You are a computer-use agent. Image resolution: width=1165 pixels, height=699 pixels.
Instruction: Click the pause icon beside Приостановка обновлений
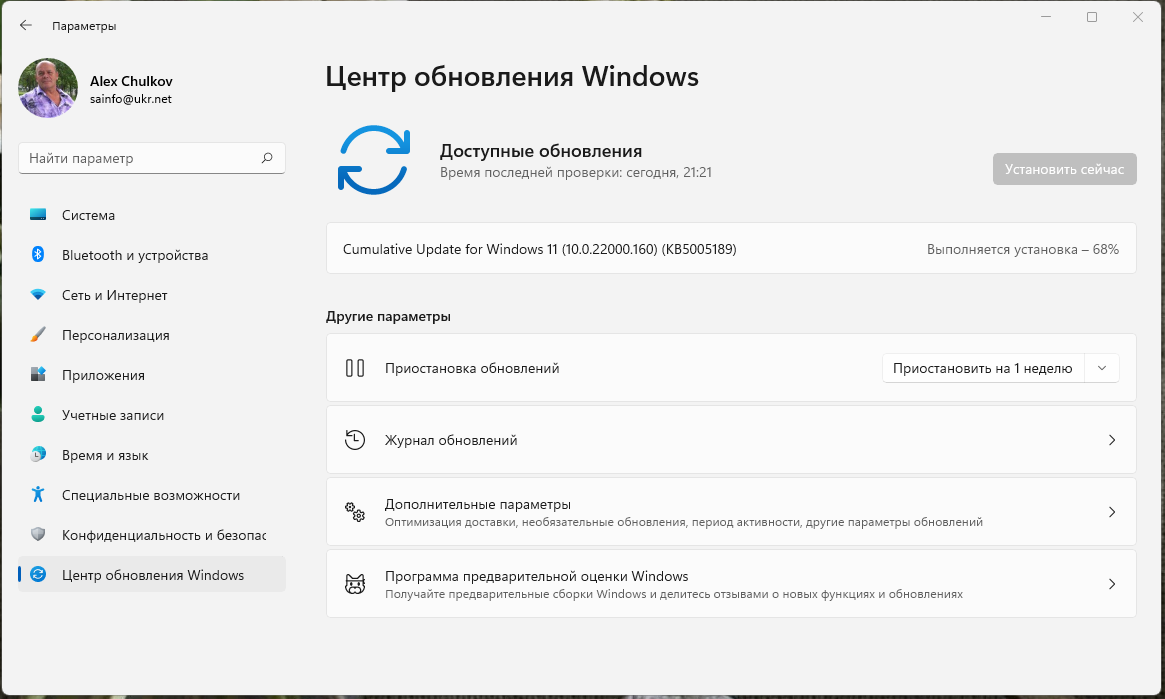tap(355, 368)
